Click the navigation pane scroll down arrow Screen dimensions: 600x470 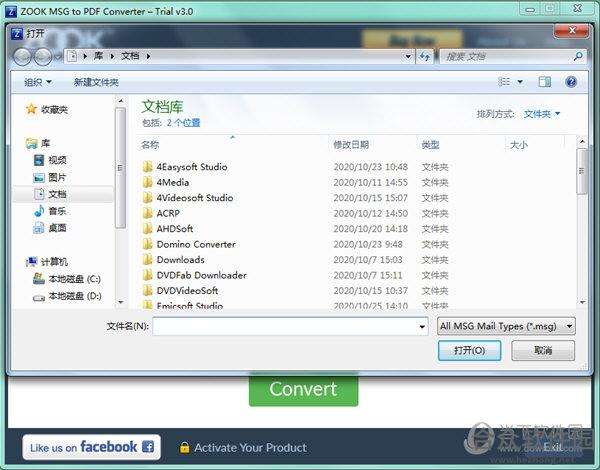click(x=121, y=302)
